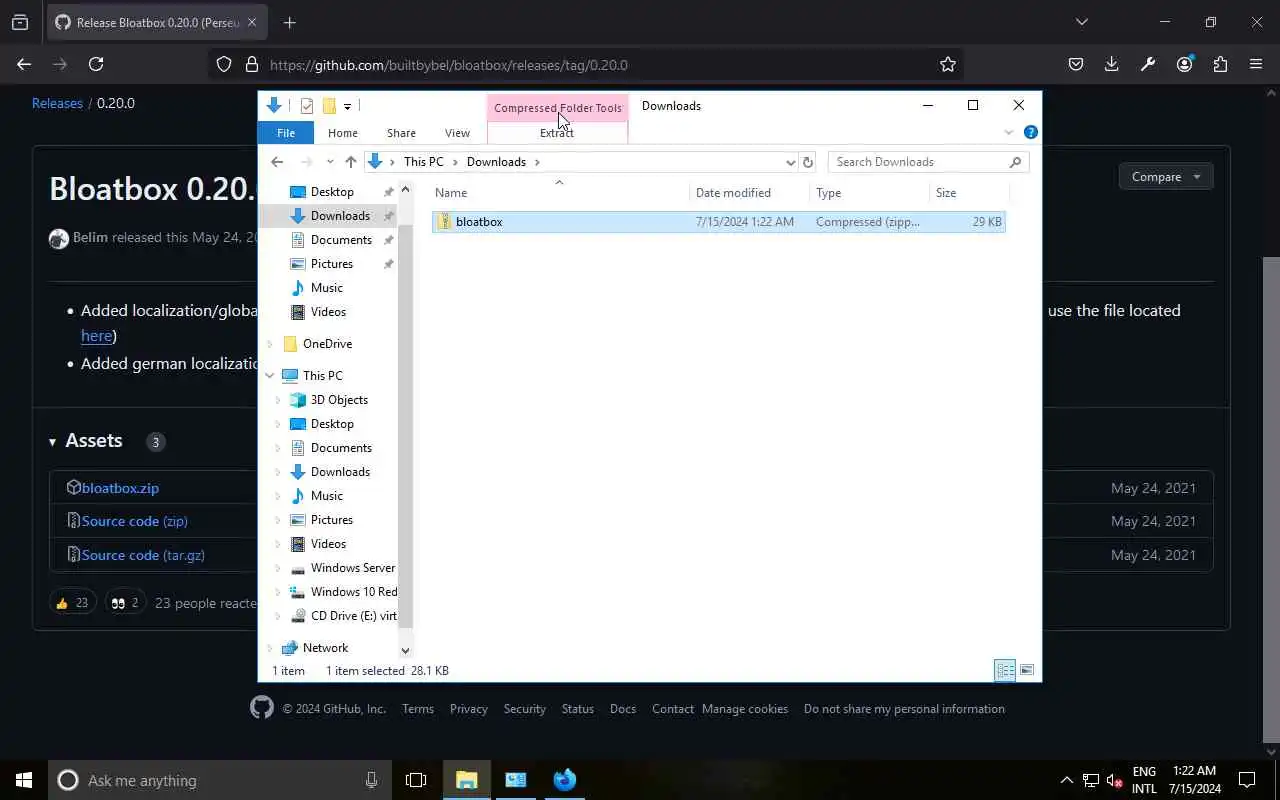This screenshot has height=800, width=1280.
Task: Open the Firefox Pocket save icon
Action: (1076, 64)
